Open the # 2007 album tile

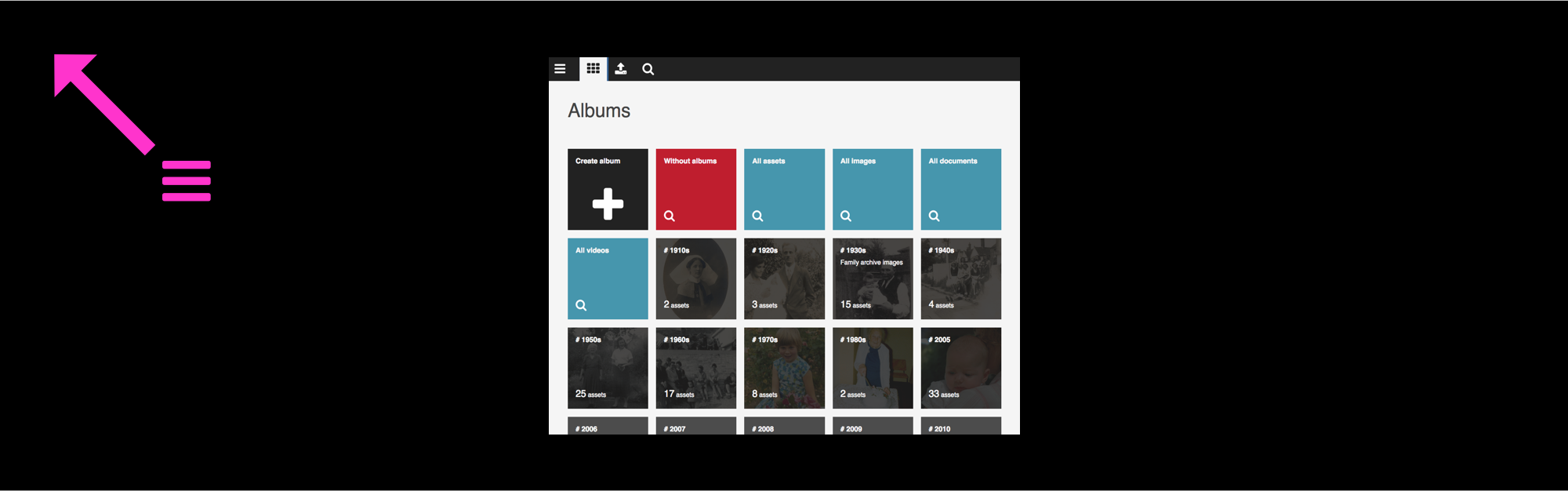coord(696,426)
